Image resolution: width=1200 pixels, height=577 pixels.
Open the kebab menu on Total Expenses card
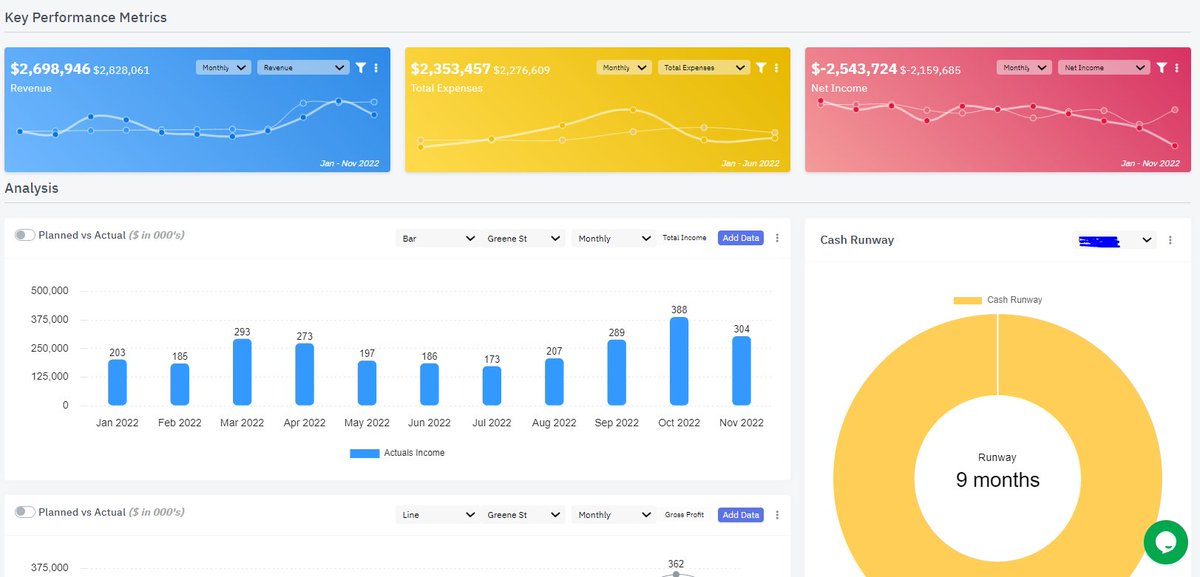click(x=776, y=68)
